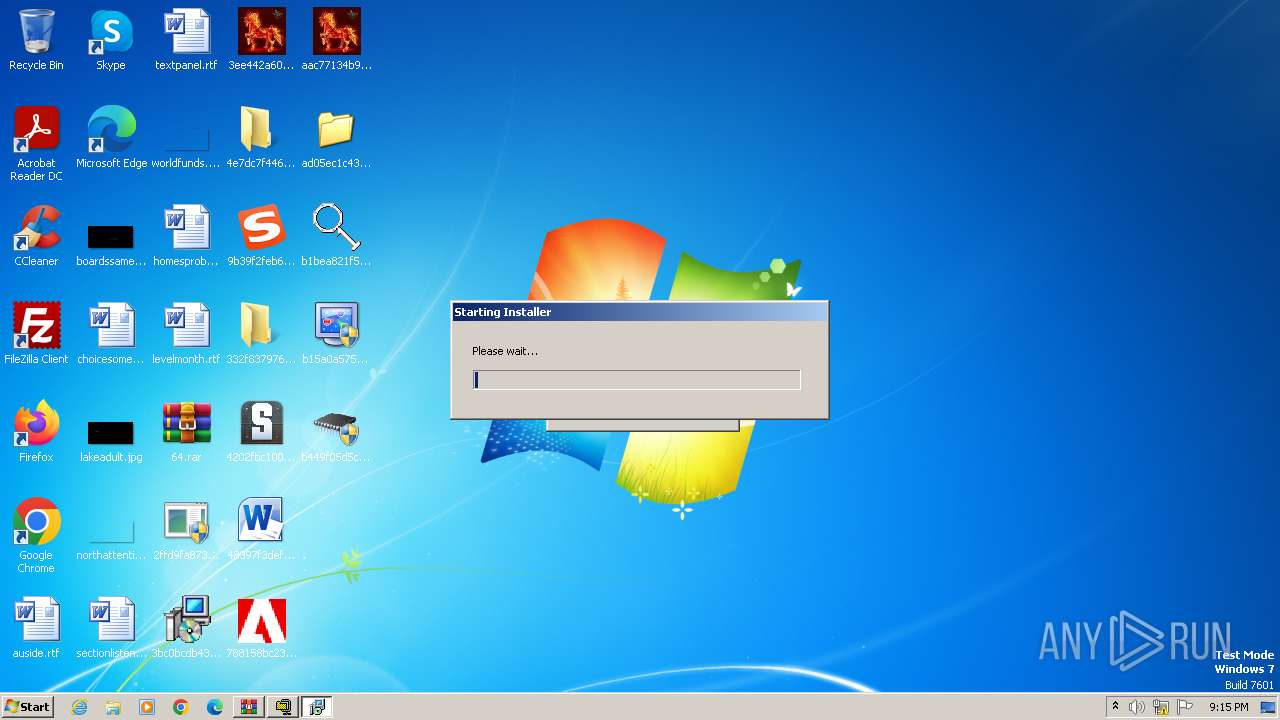The width and height of the screenshot is (1280, 720).
Task: Select the 48397f3def Word icon
Action: coord(261,530)
